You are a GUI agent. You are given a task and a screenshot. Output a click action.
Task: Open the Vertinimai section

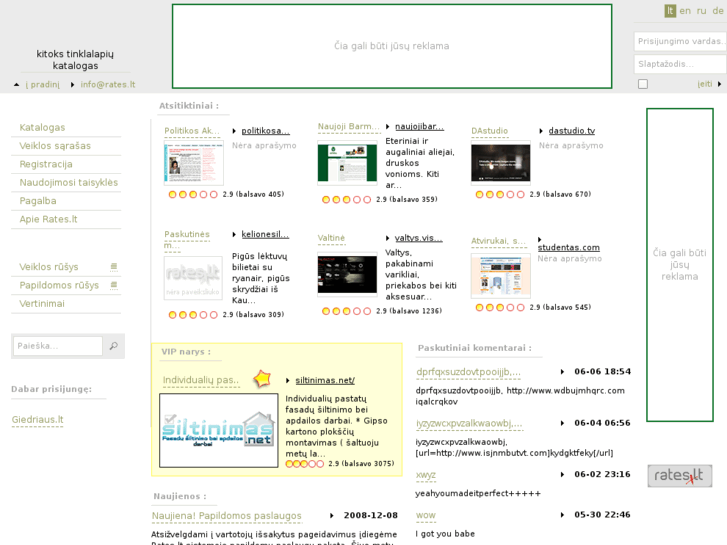[42, 304]
